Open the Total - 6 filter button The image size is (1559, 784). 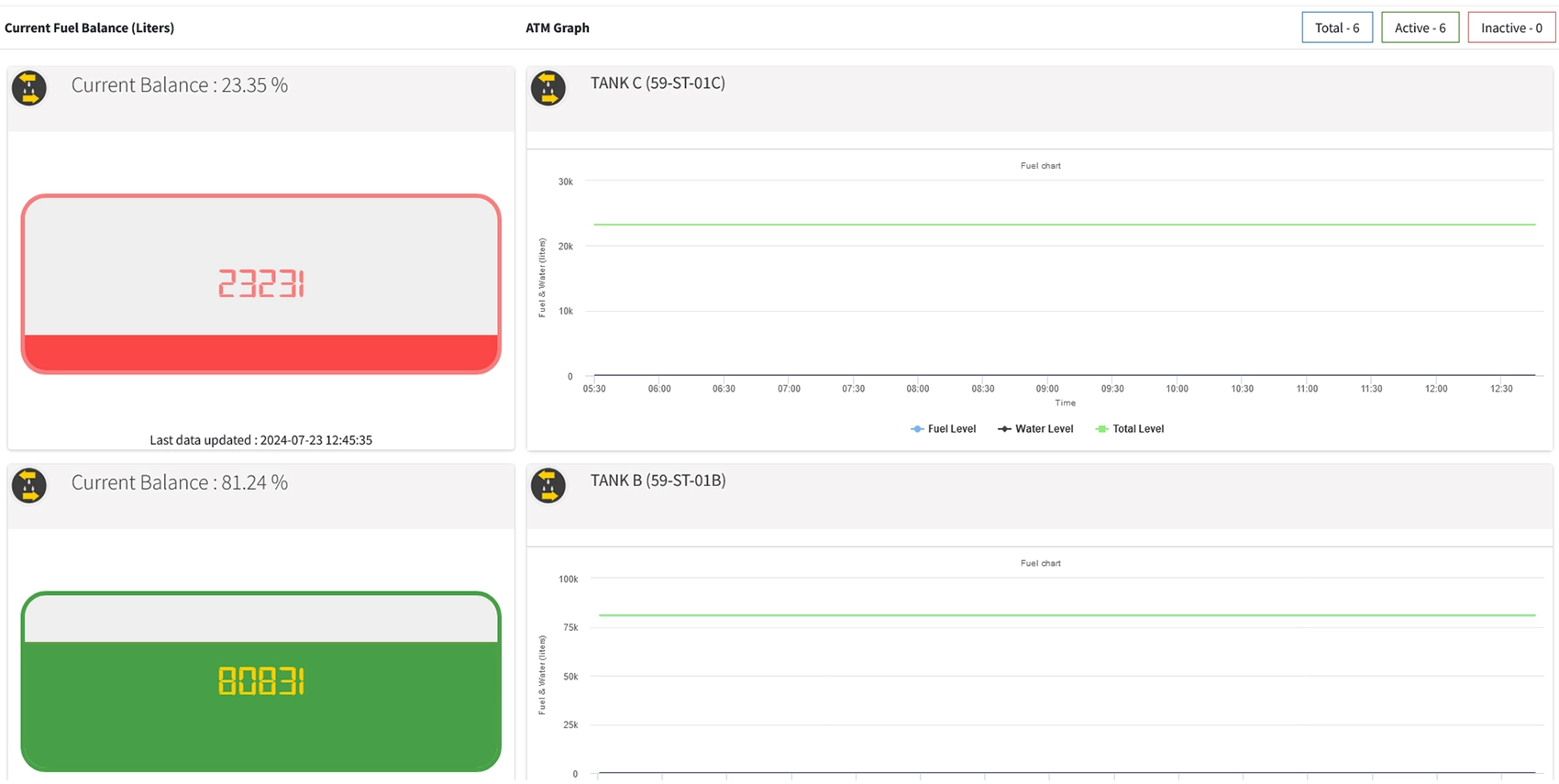coord(1337,28)
